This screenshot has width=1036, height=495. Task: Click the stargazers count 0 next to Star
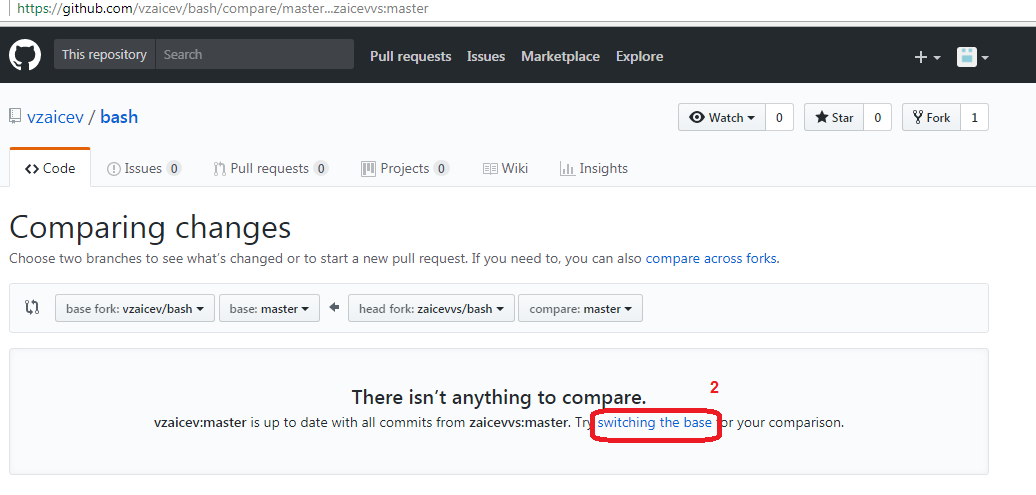[x=877, y=118]
